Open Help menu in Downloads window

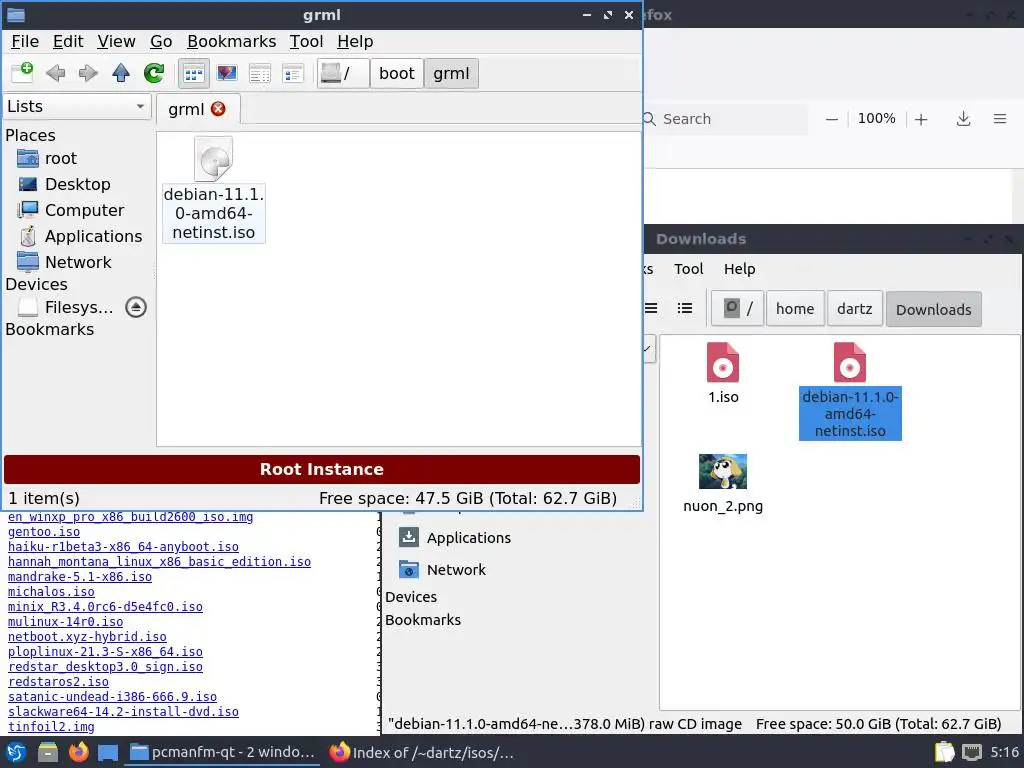pyautogui.click(x=739, y=269)
